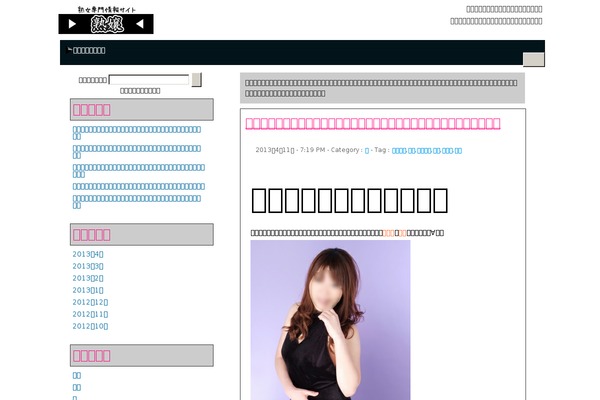
Task: Click the first orange link in article text
Action: (x=388, y=233)
